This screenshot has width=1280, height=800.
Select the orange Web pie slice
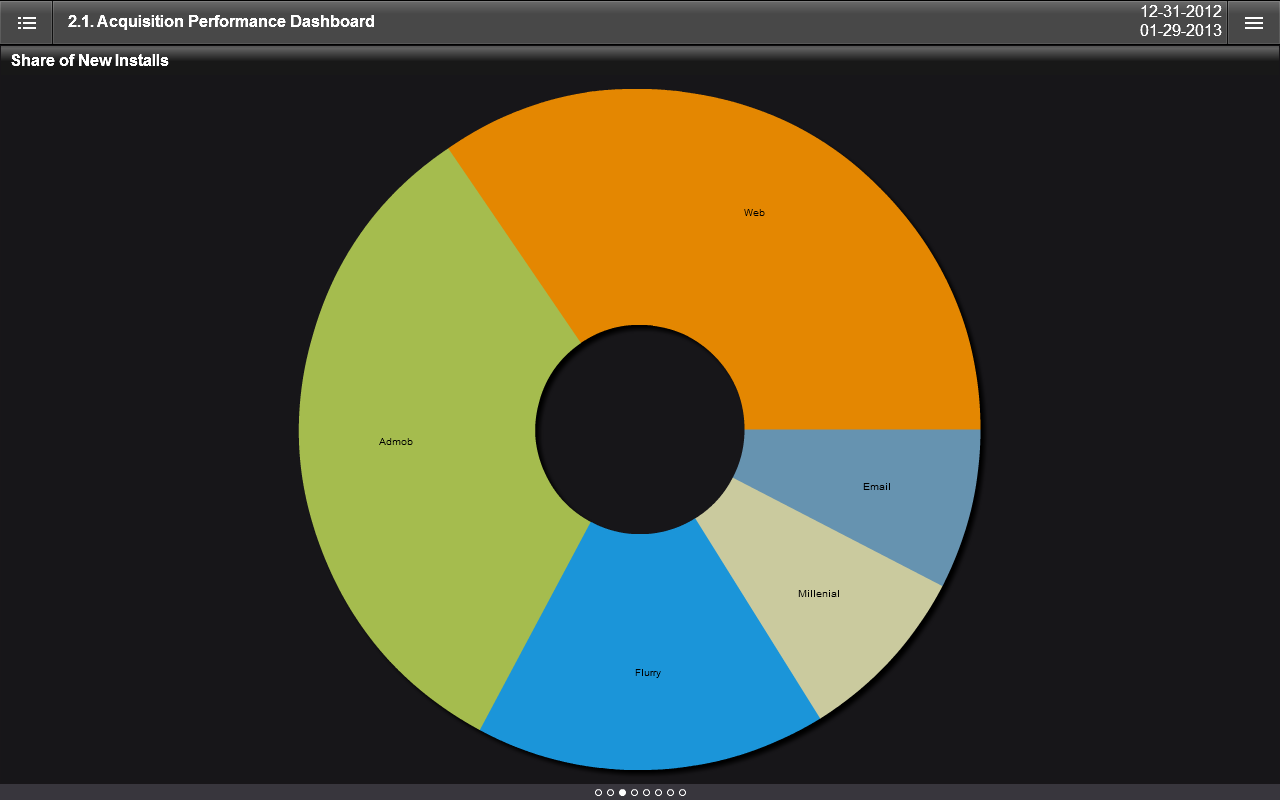click(754, 213)
